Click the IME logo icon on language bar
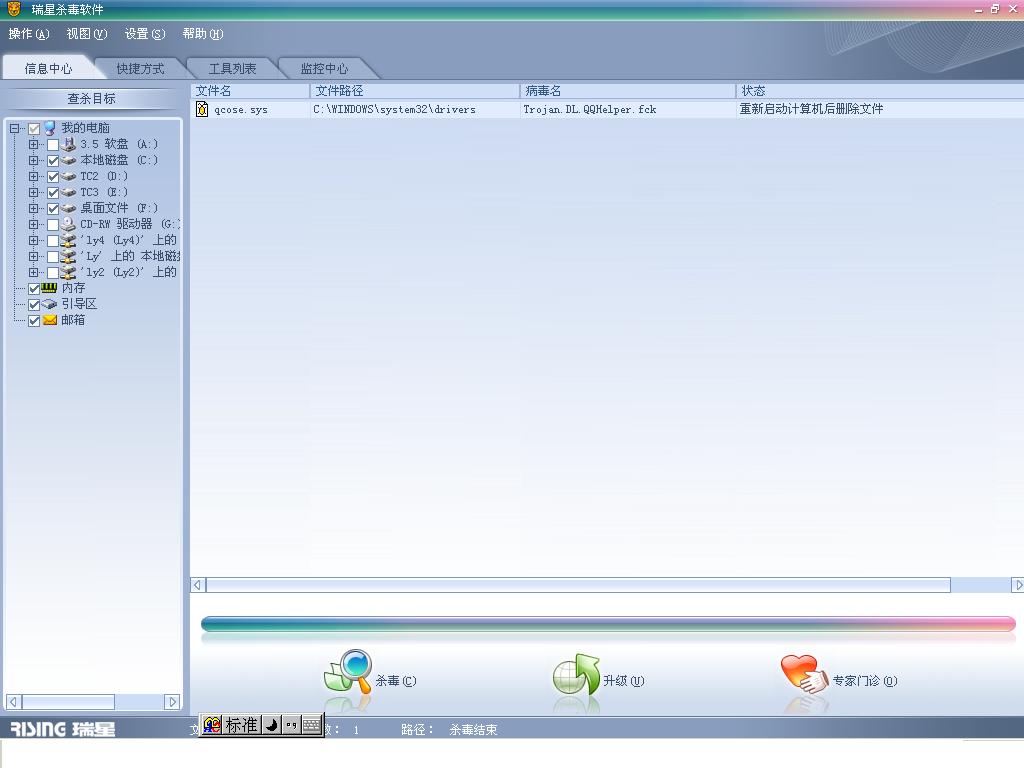 click(x=212, y=724)
